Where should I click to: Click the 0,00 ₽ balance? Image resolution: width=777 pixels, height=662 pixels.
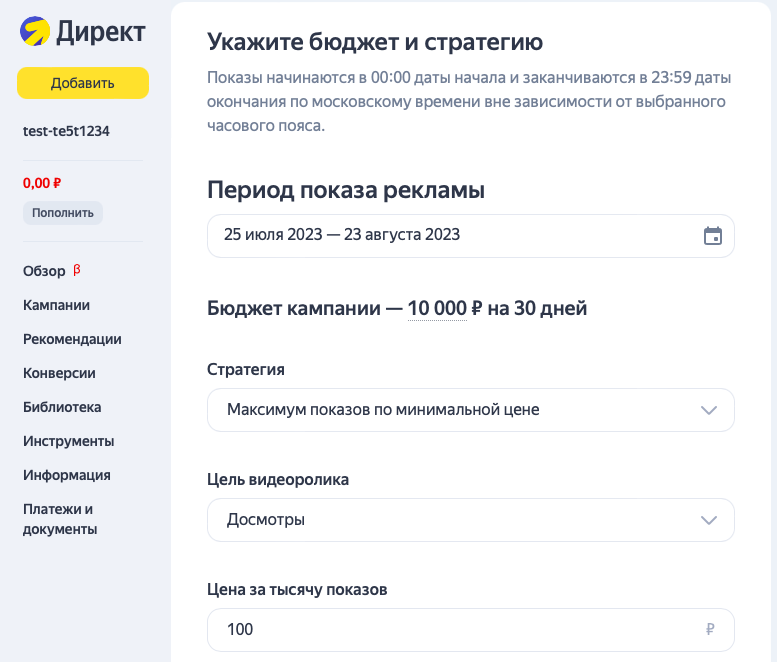click(x=42, y=183)
